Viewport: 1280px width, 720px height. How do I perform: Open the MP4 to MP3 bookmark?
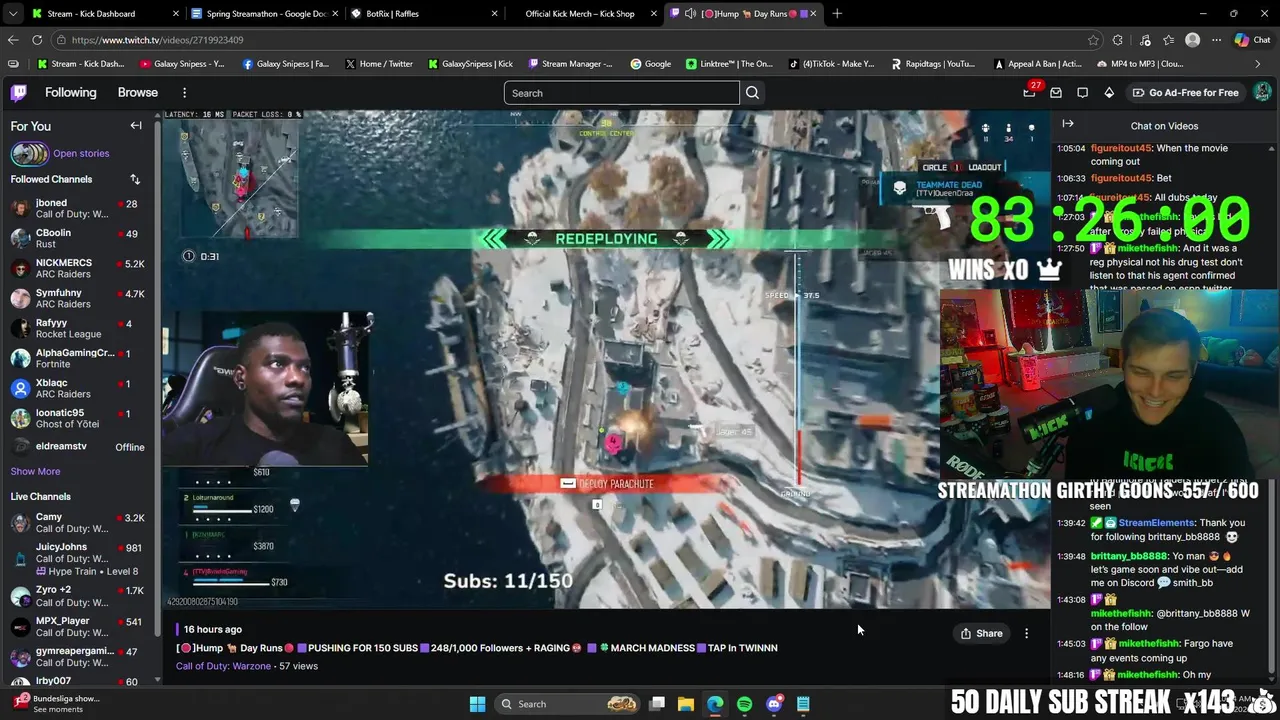(1139, 64)
